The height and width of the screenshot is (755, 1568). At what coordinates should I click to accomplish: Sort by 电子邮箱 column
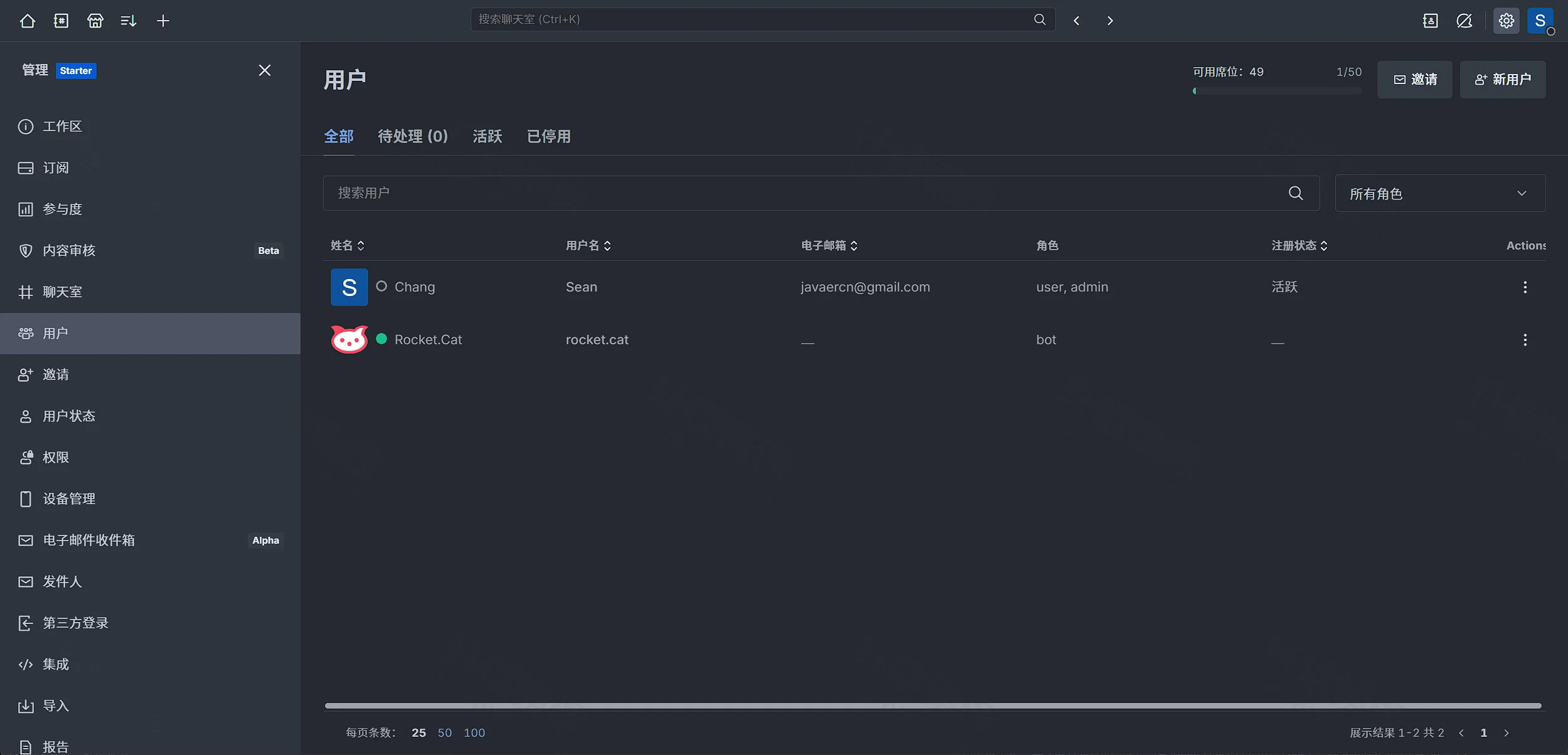tap(829, 246)
